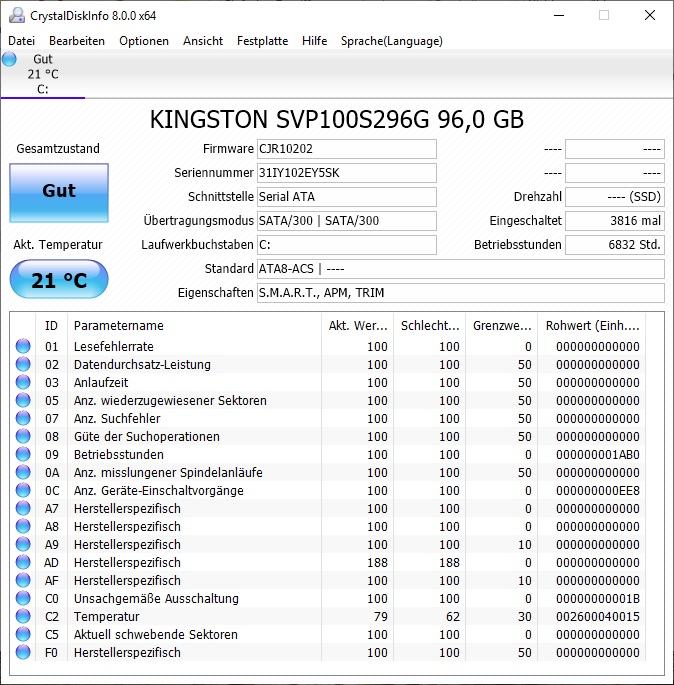This screenshot has height=685, width=674.
Task: Open the Sprache(Language) menu
Action: [391, 41]
